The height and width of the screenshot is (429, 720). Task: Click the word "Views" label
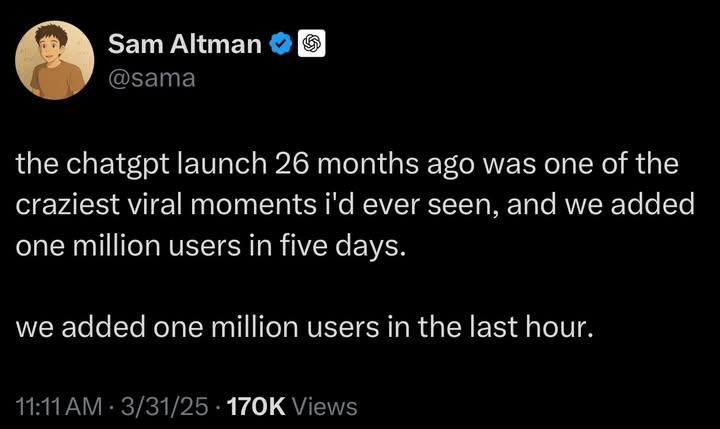(326, 406)
